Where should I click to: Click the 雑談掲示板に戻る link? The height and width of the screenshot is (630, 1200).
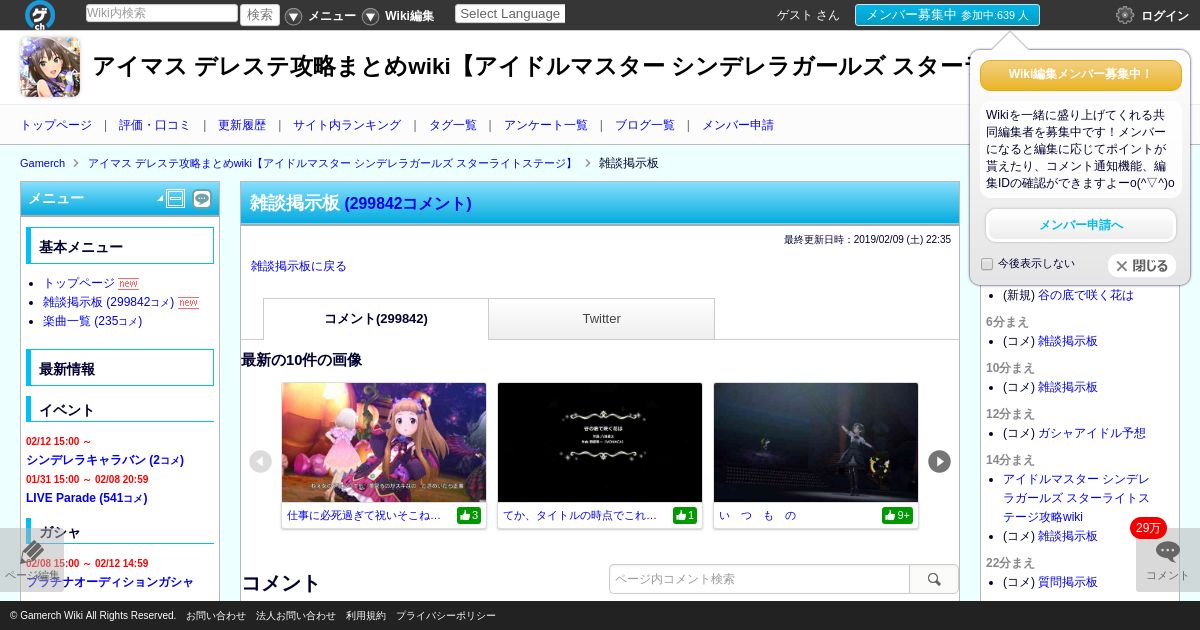click(299, 266)
